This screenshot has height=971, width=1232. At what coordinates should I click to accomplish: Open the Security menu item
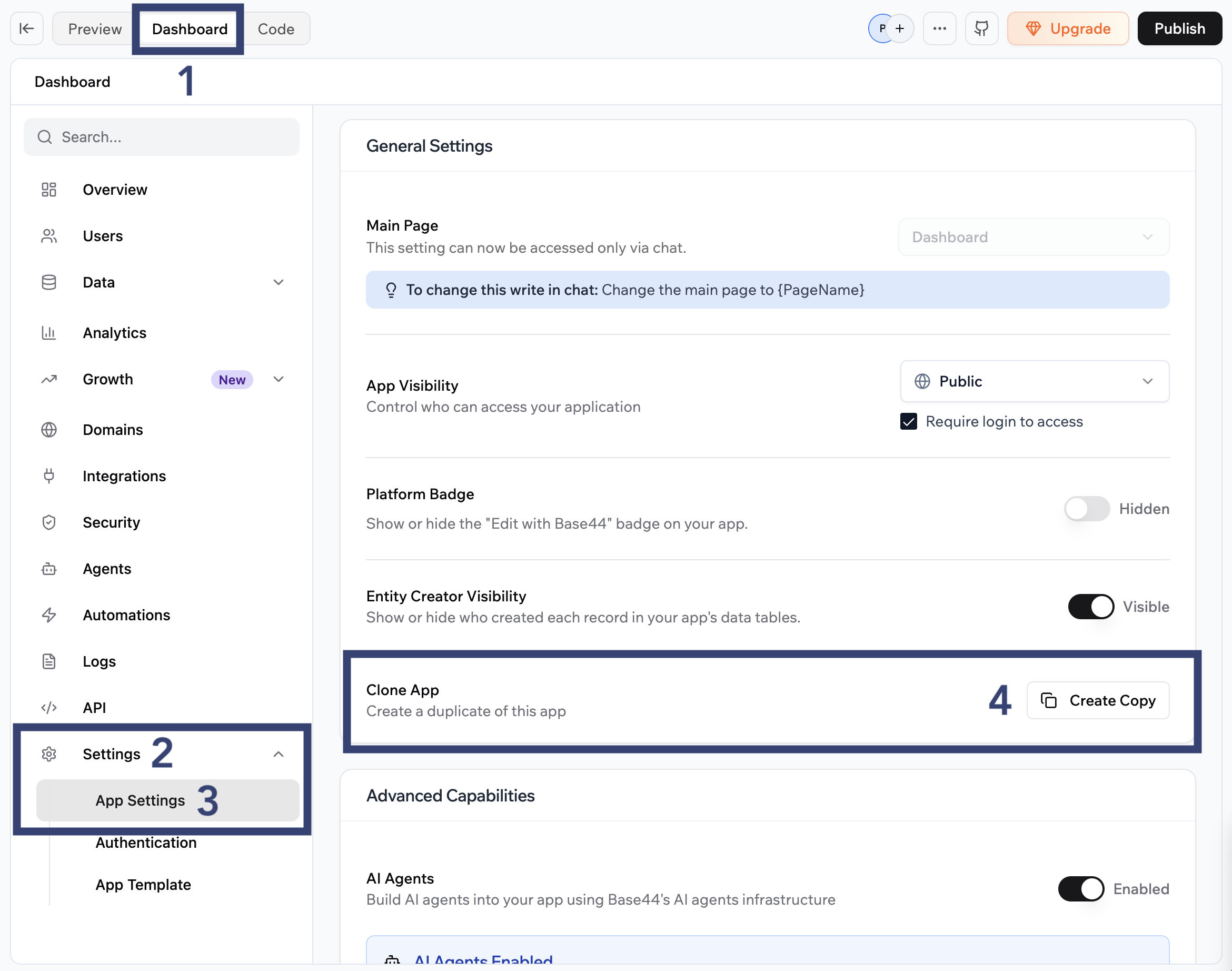[162, 522]
